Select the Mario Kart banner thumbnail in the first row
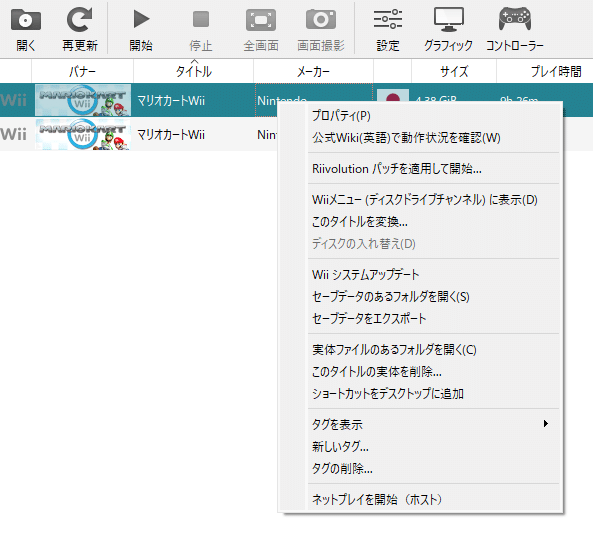This screenshot has width=593, height=538. tap(83, 100)
